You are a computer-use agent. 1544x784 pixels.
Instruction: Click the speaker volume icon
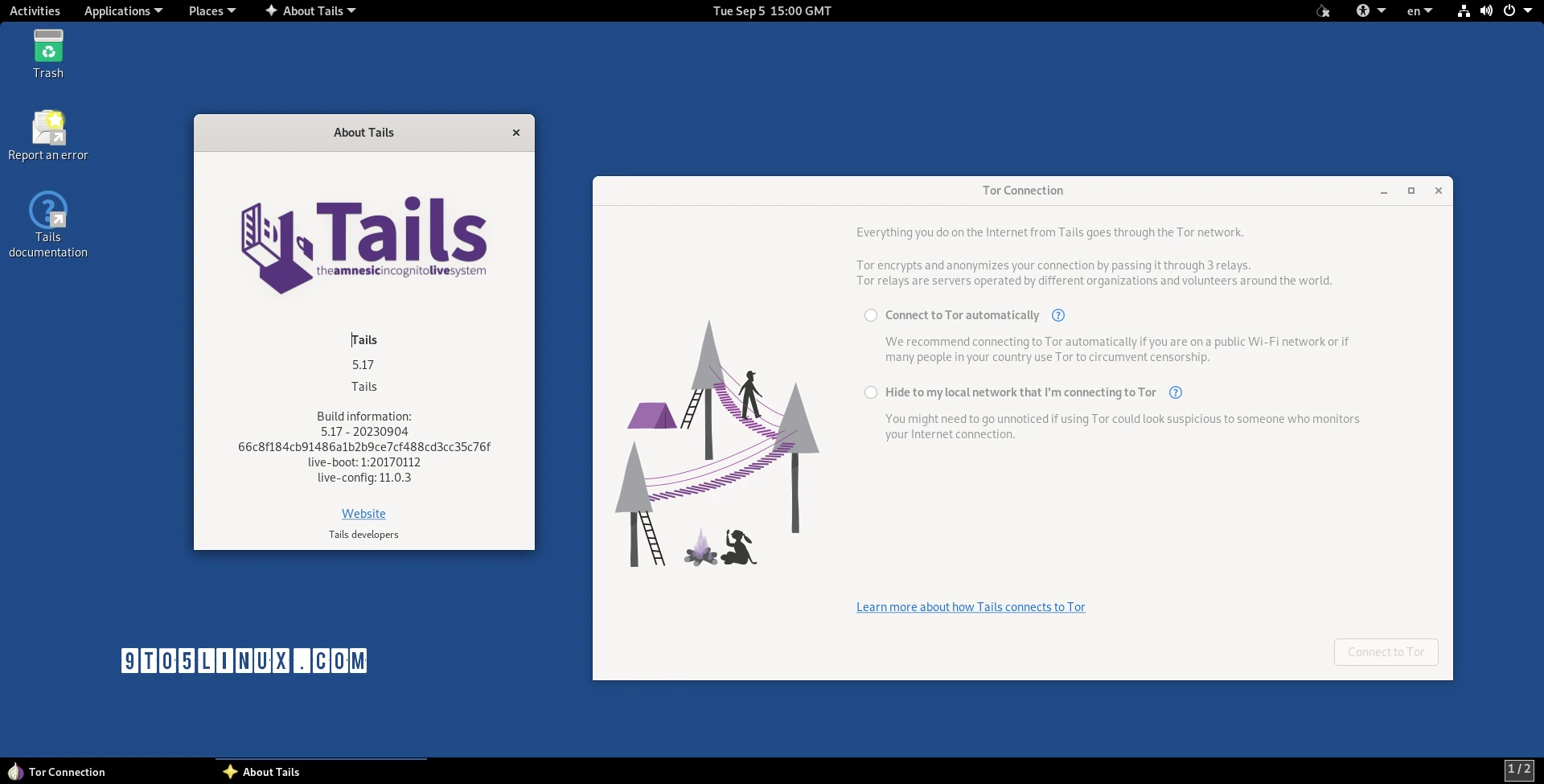pyautogui.click(x=1485, y=10)
